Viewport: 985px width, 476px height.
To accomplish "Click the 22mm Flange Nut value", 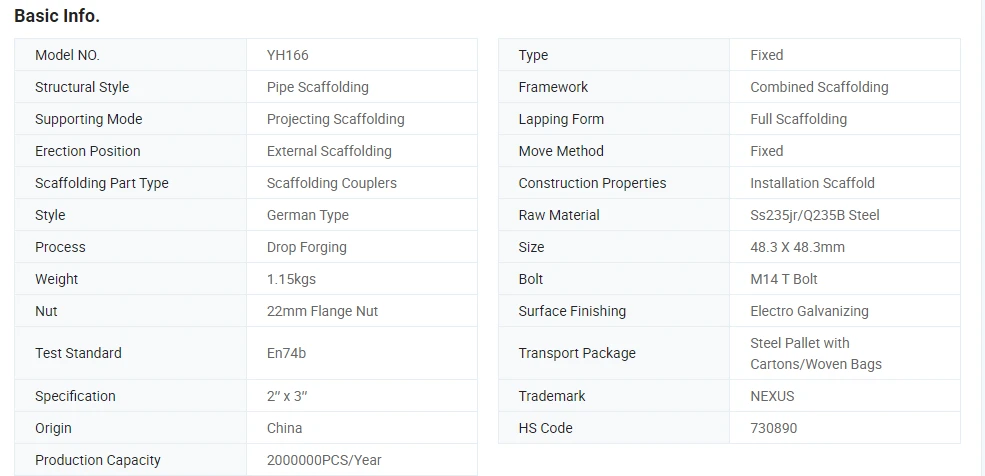I will (x=322, y=311).
